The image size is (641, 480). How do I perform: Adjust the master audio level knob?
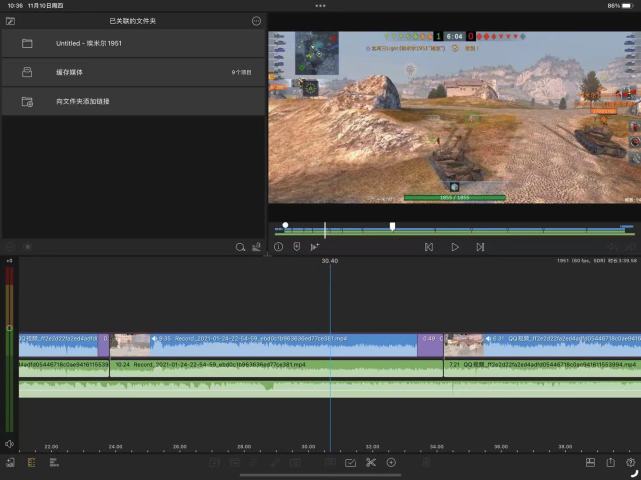coord(9,328)
